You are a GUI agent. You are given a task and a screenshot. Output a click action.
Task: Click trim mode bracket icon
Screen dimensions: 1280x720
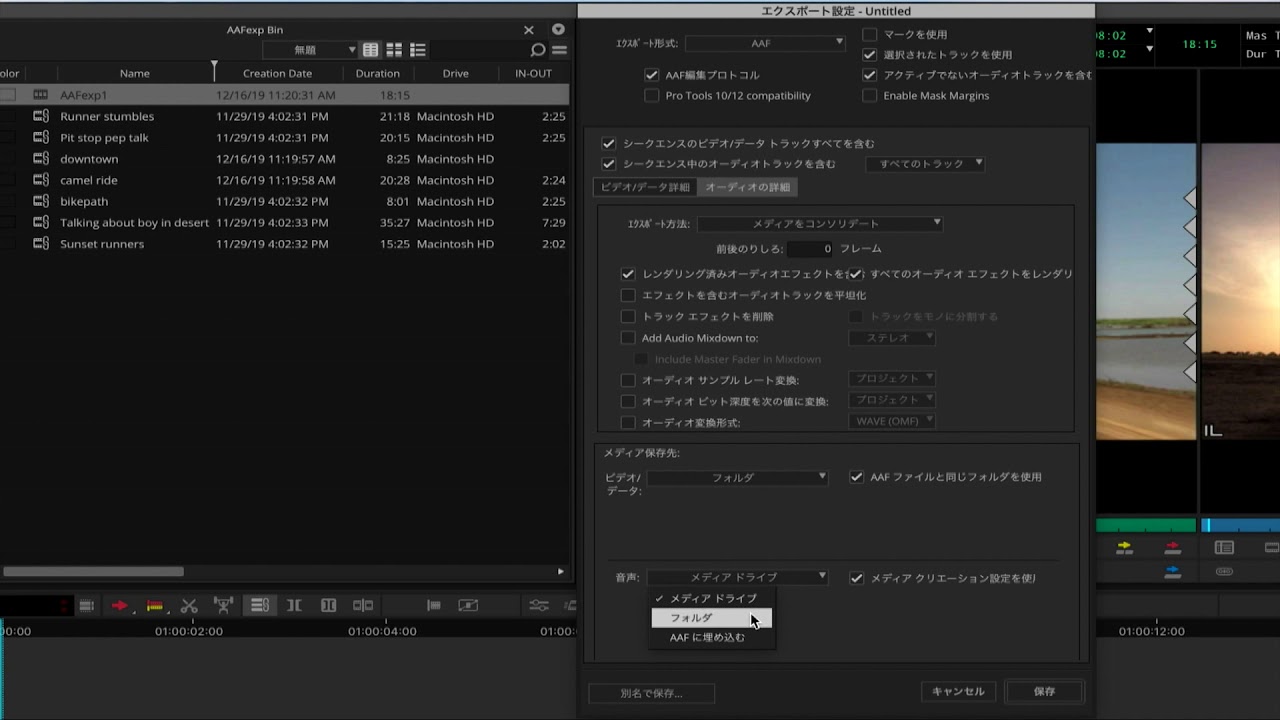point(294,605)
